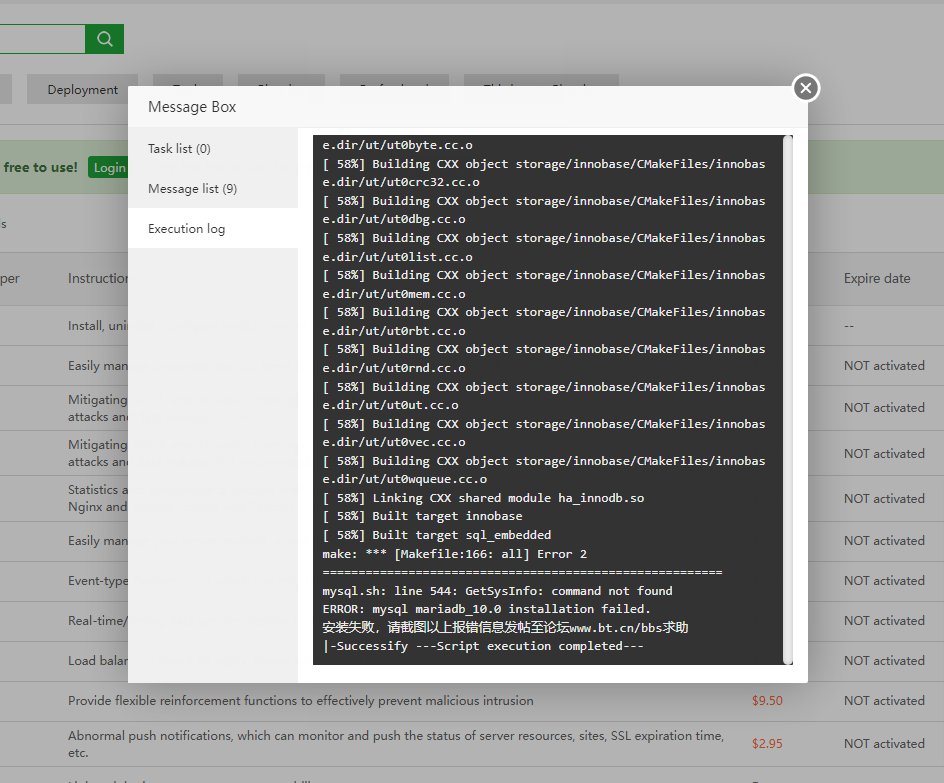Click the Expire date column header
The image size is (944, 783).
coord(876,278)
